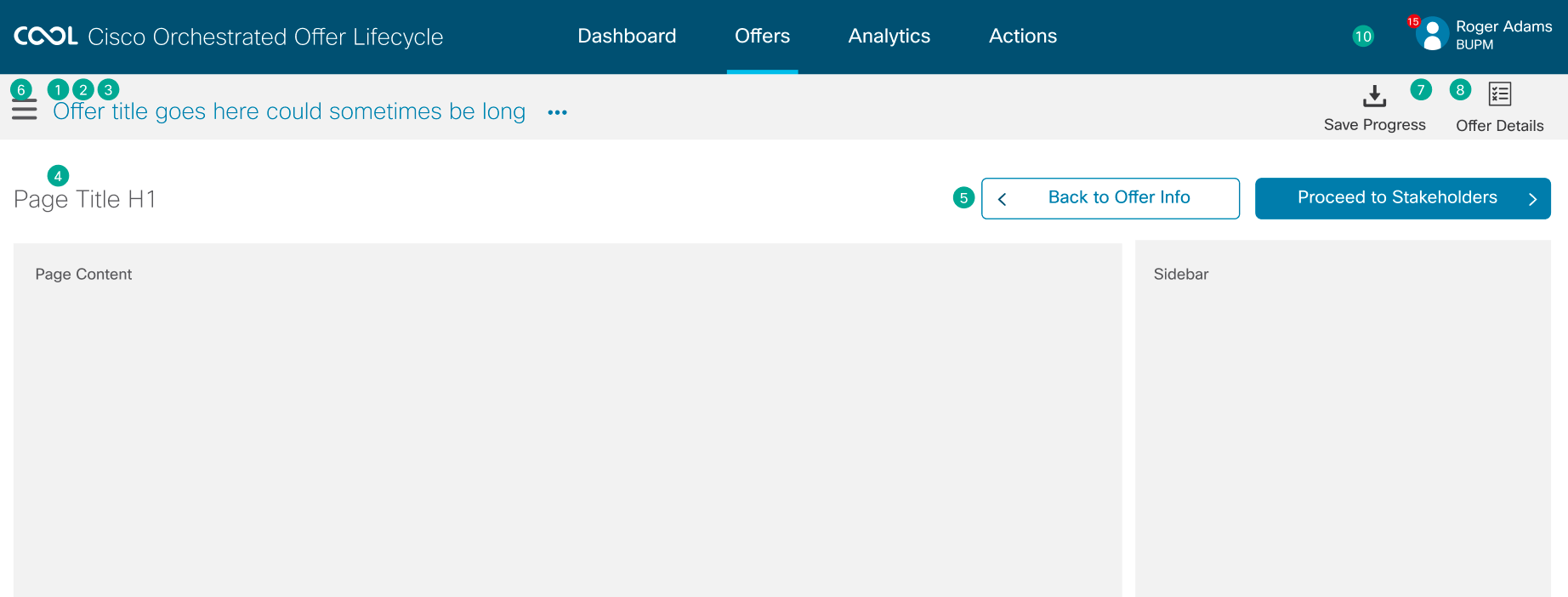Click the COOL logo
The height and width of the screenshot is (597, 1568).
coord(46,37)
